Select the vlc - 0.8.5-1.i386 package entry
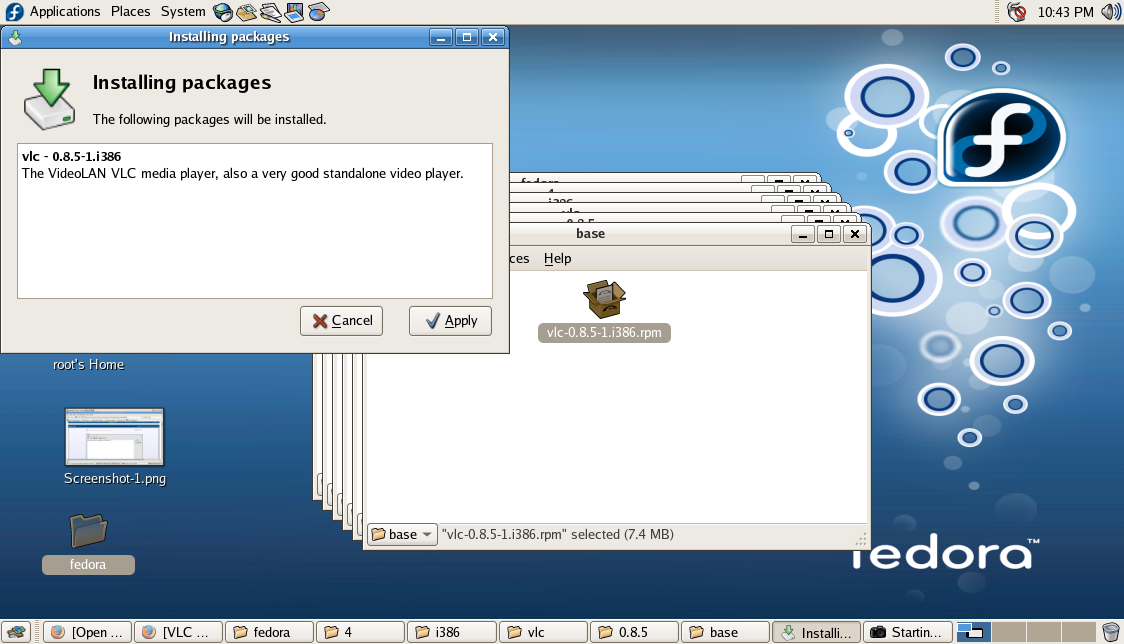1124x644 pixels. tap(72, 156)
